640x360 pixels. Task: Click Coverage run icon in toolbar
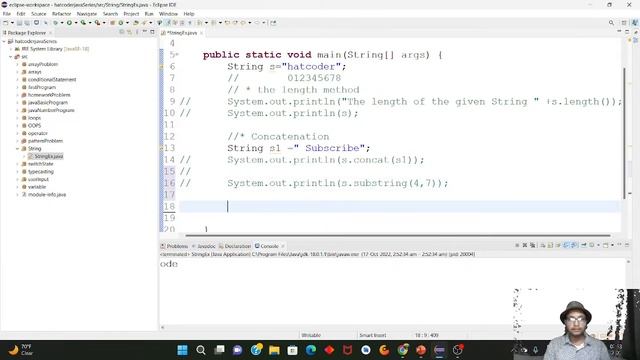pos(83,23)
